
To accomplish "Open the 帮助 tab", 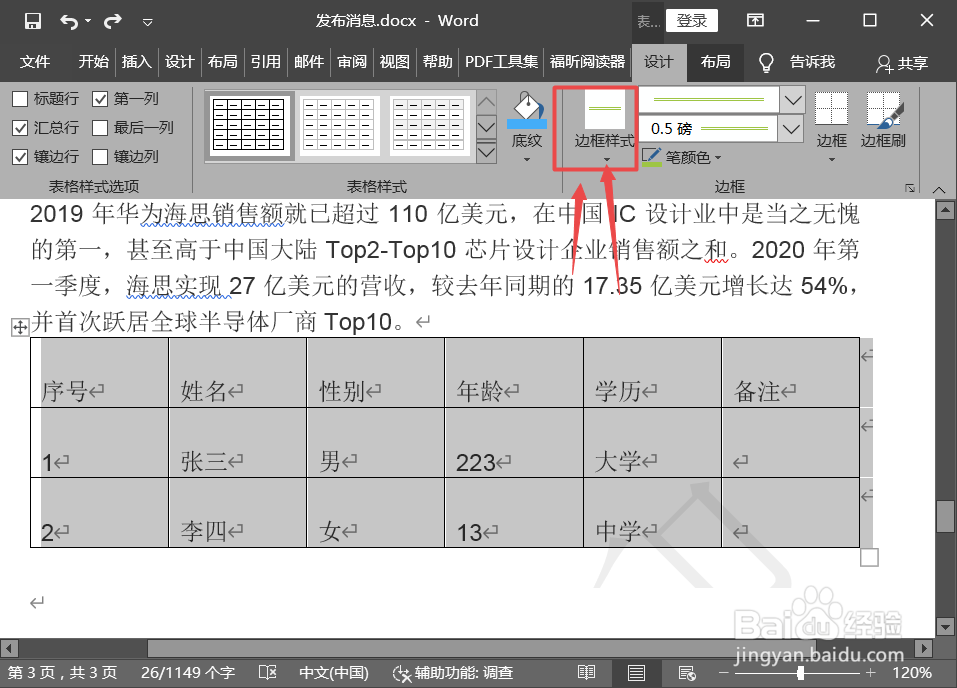I will [438, 62].
